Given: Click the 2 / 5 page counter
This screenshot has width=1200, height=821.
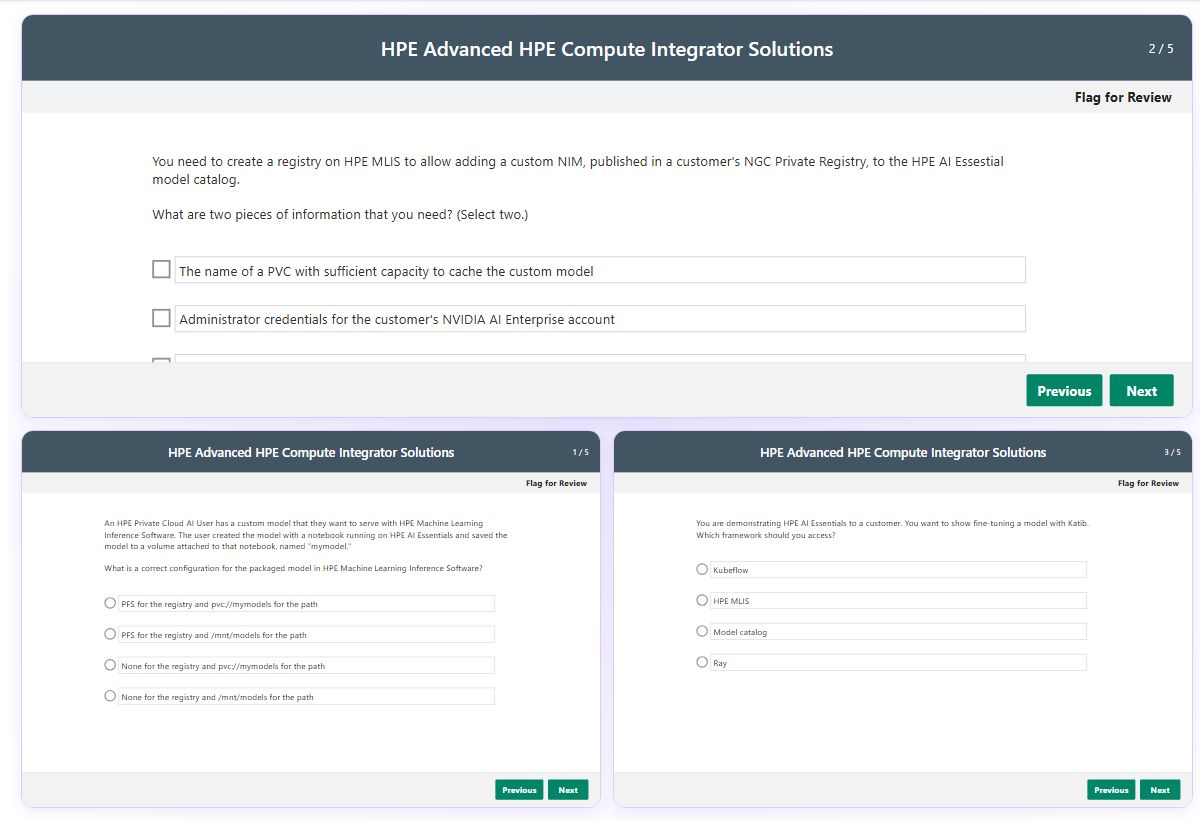Looking at the screenshot, I should click(x=1161, y=48).
